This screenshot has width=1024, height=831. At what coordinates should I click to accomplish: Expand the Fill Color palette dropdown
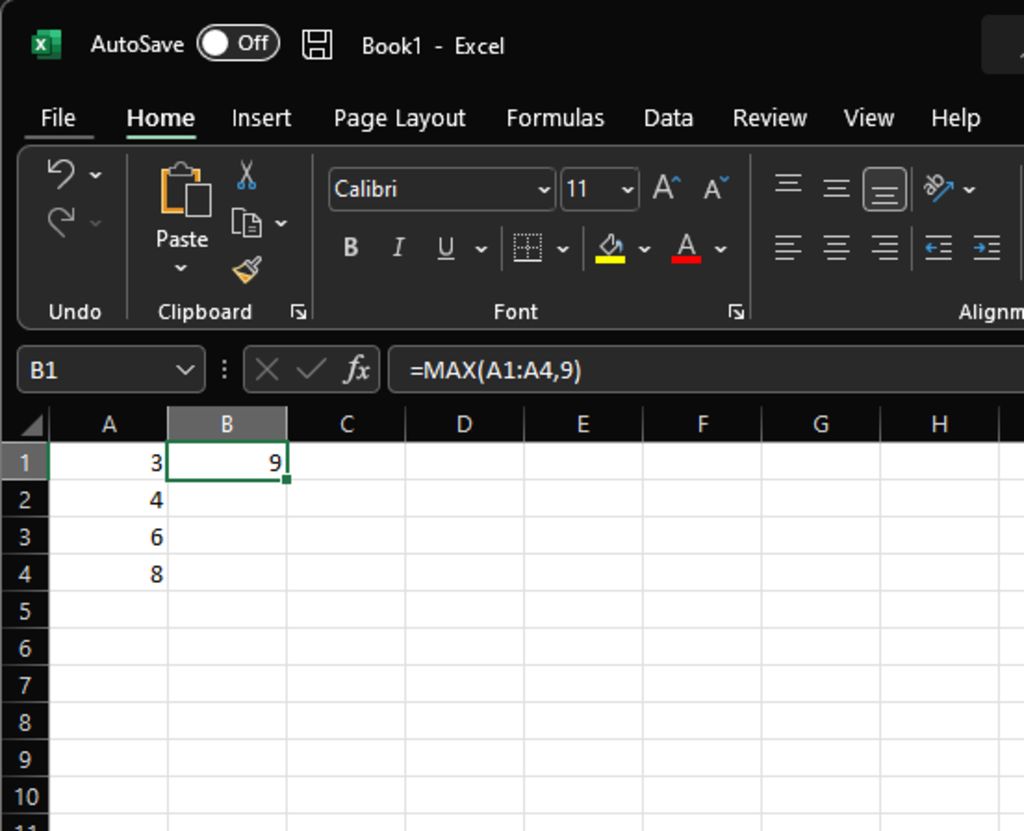(x=645, y=249)
